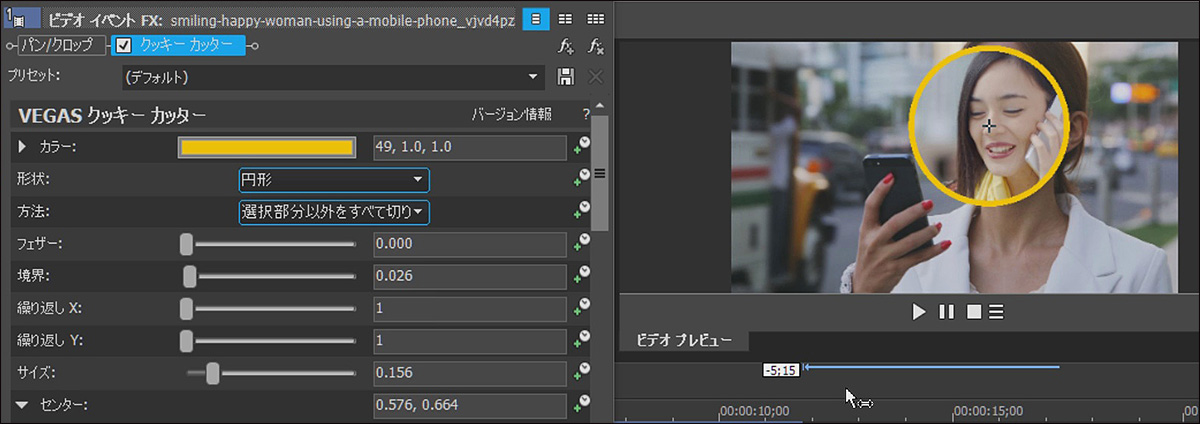
Task: Delete preset with the X icon
Action: 595,77
